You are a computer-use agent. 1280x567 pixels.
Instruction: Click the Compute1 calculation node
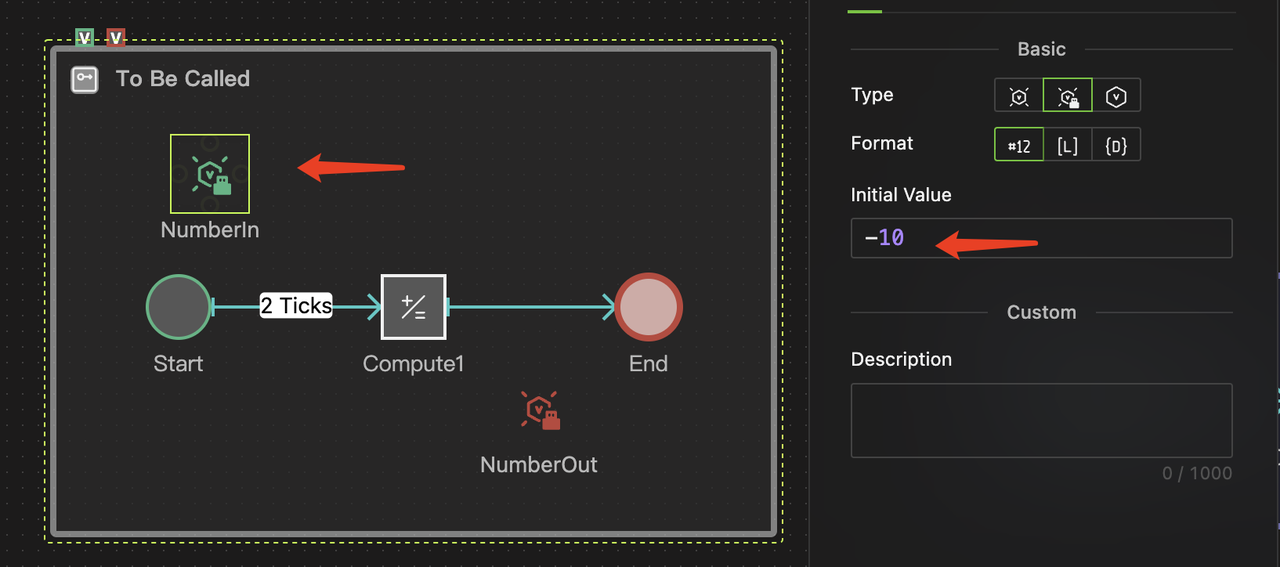tap(413, 307)
